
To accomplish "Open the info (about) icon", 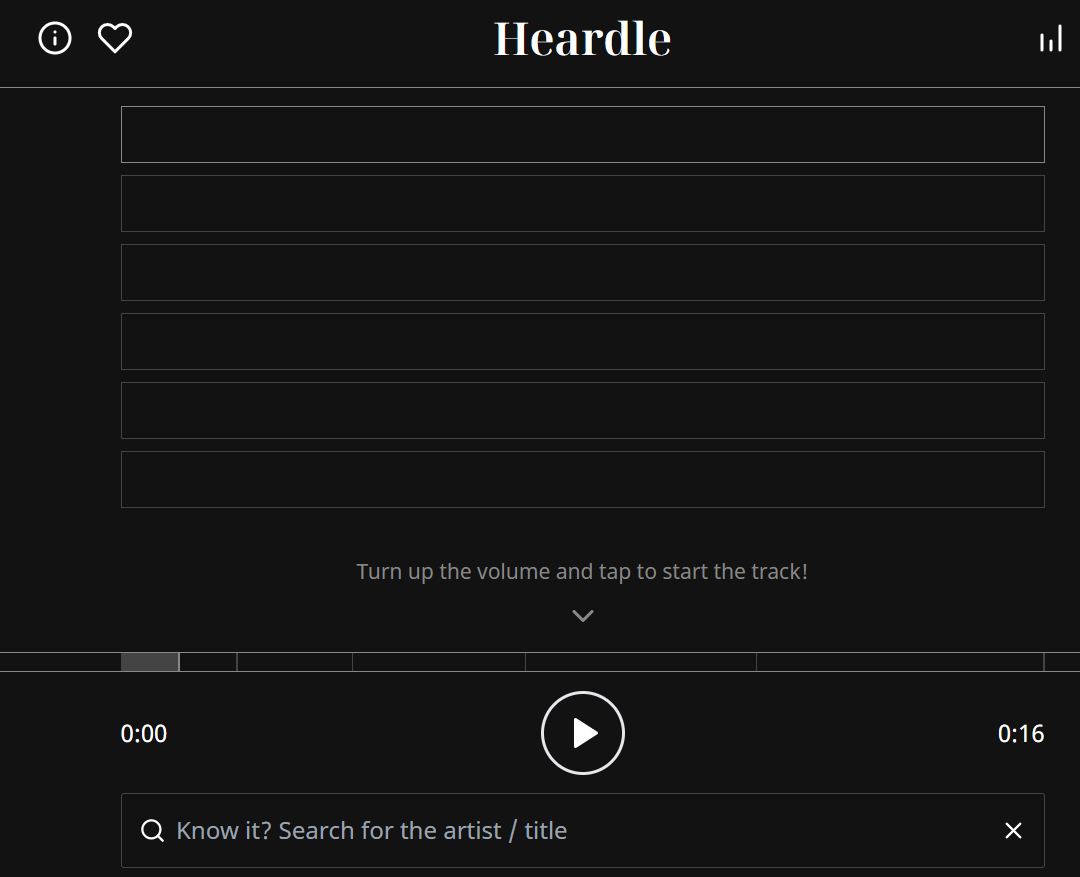I will pyautogui.click(x=55, y=38).
